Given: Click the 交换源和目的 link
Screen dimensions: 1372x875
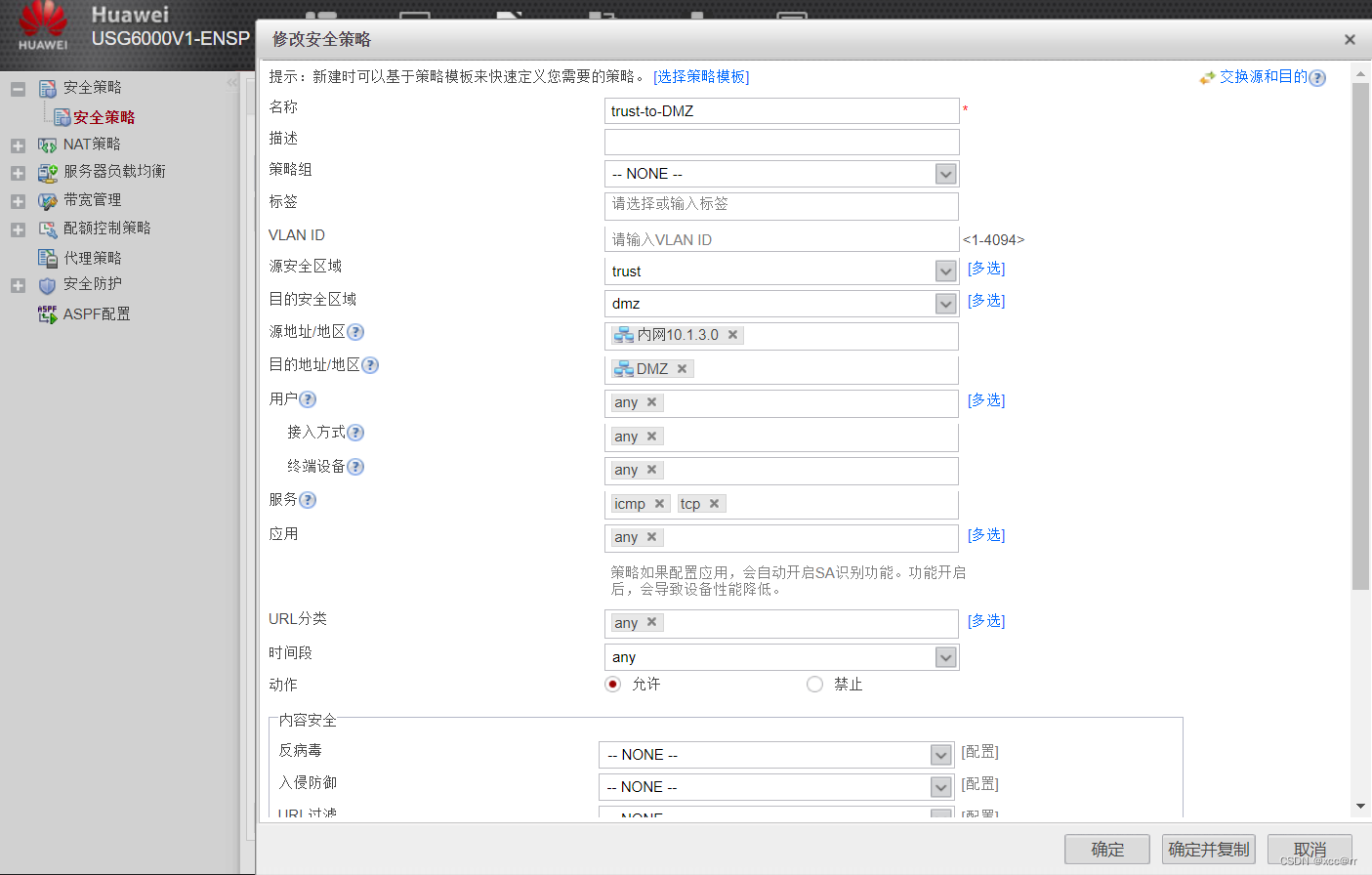Looking at the screenshot, I should (x=1263, y=77).
